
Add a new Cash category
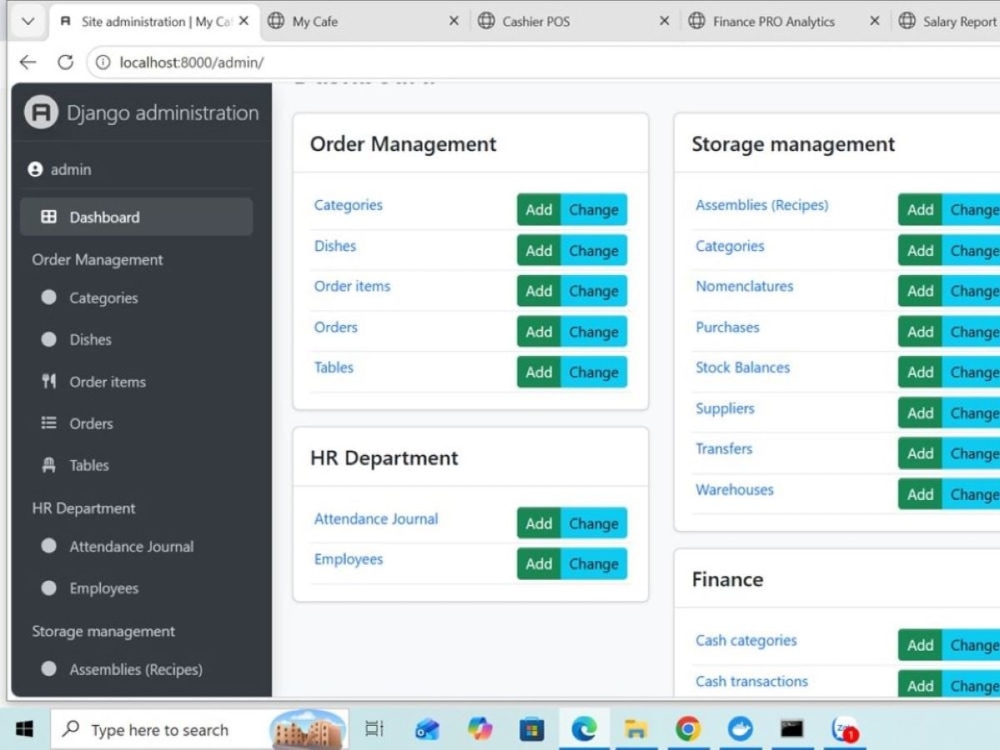tap(920, 645)
